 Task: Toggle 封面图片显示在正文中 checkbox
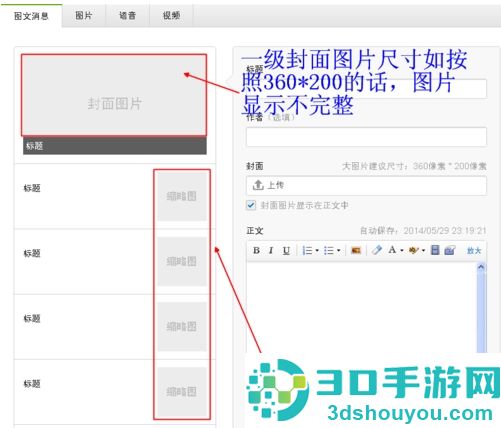[x=251, y=205]
